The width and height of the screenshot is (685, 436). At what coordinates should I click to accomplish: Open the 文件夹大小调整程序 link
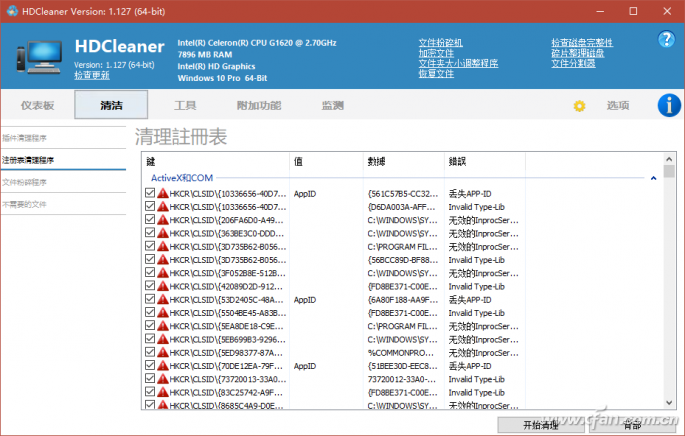(458, 63)
